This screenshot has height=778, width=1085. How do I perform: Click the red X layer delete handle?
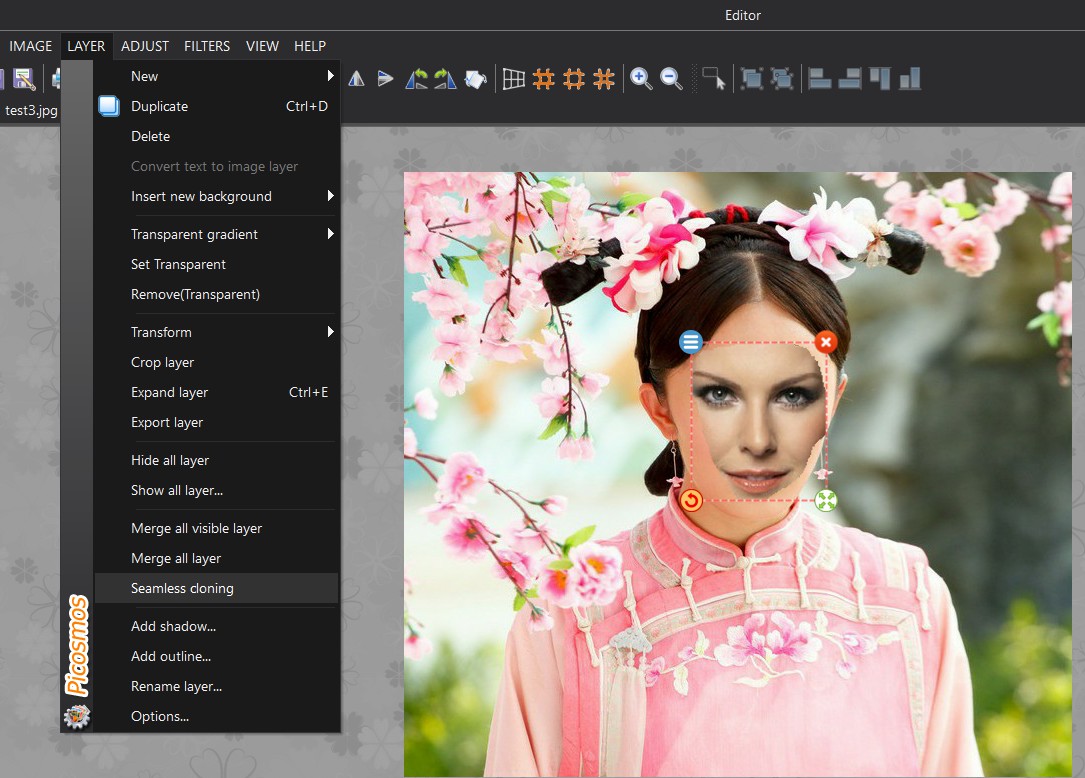coord(825,342)
